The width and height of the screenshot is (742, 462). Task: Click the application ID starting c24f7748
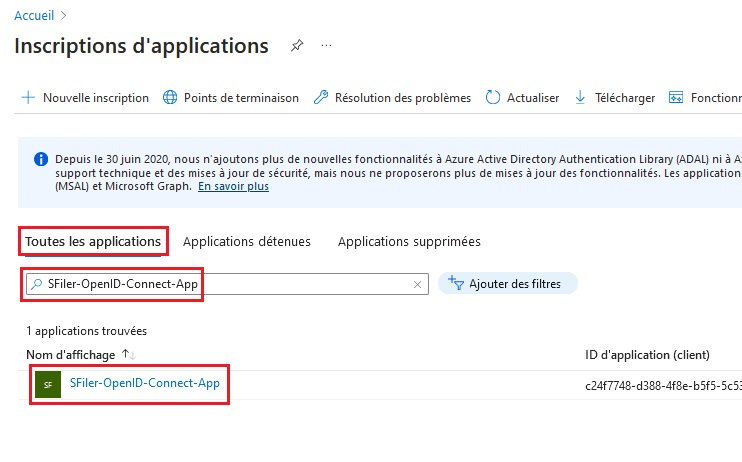coord(663,386)
